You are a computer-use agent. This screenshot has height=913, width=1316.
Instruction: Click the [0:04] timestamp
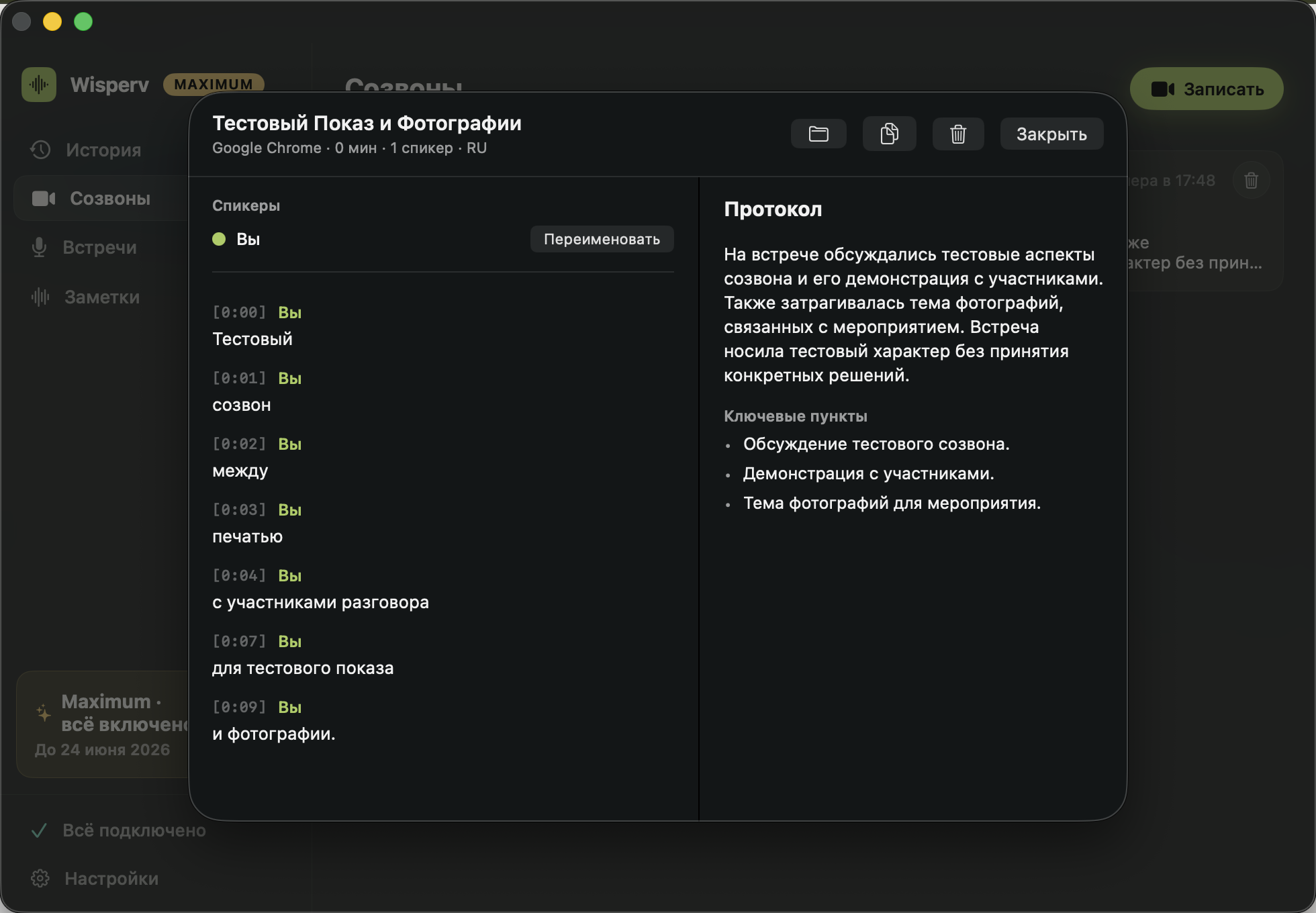click(240, 575)
